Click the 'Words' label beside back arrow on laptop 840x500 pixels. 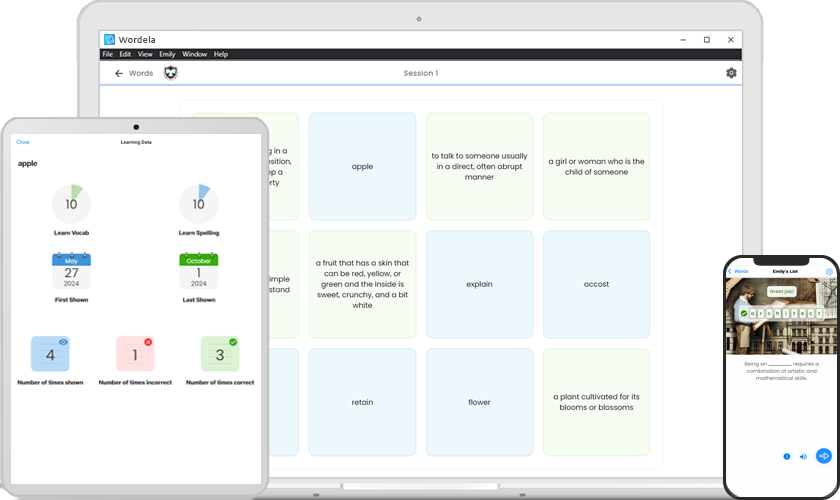tap(141, 73)
